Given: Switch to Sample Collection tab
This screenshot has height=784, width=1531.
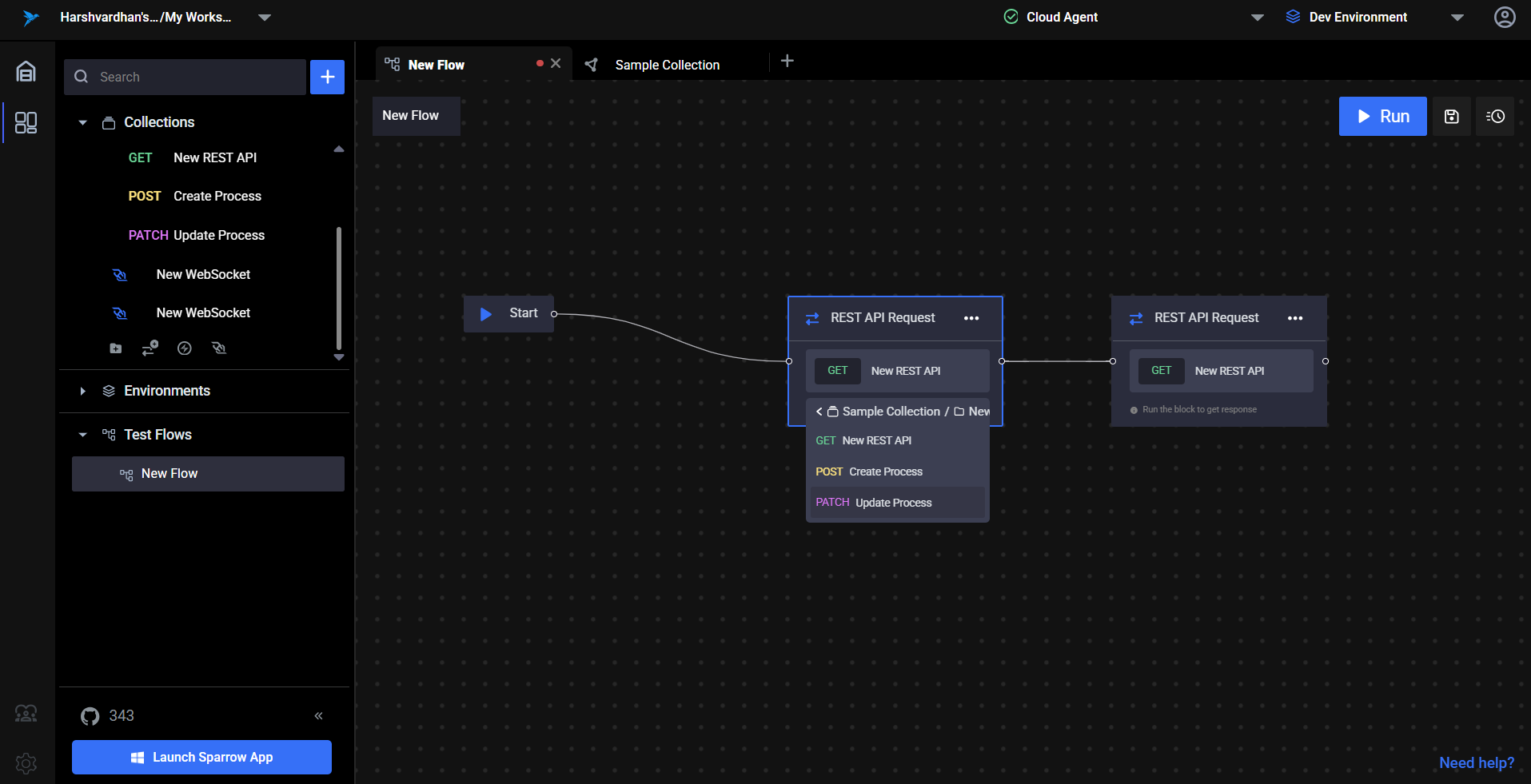Looking at the screenshot, I should 668,65.
